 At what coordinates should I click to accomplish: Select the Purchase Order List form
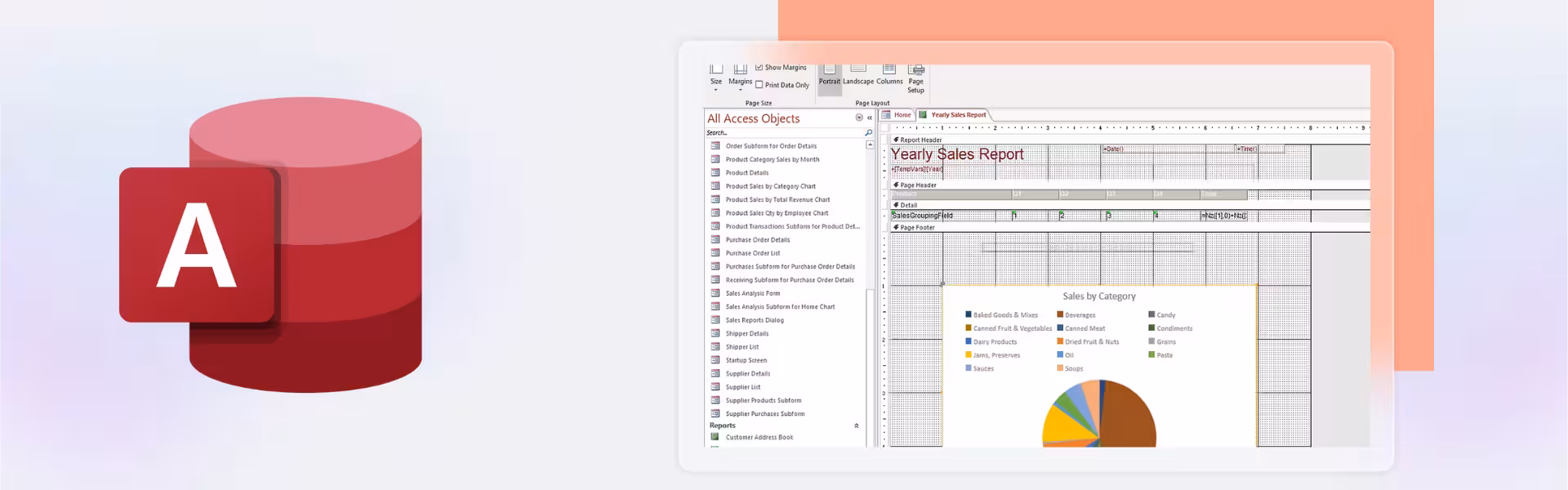752,253
